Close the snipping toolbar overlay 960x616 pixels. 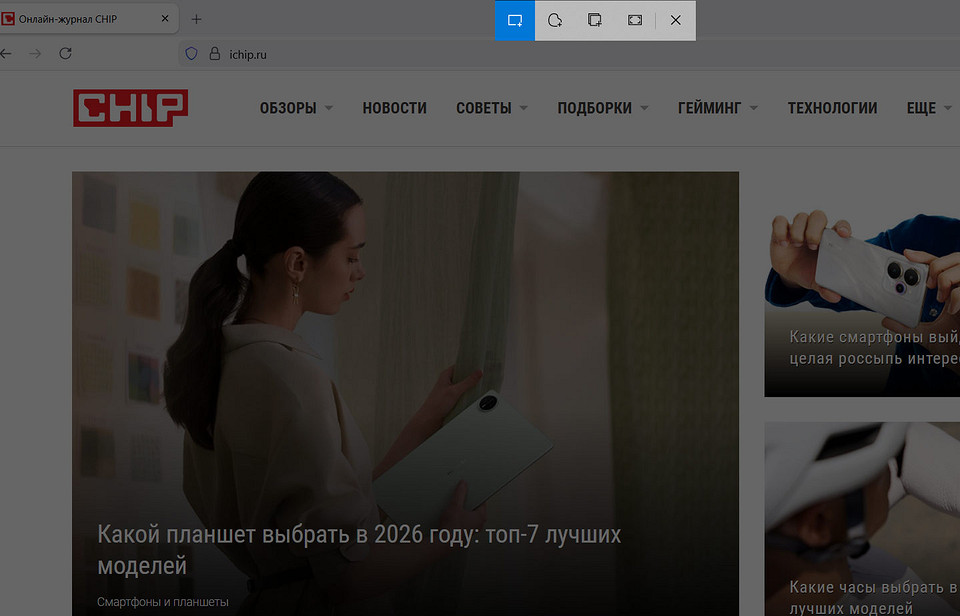point(676,20)
